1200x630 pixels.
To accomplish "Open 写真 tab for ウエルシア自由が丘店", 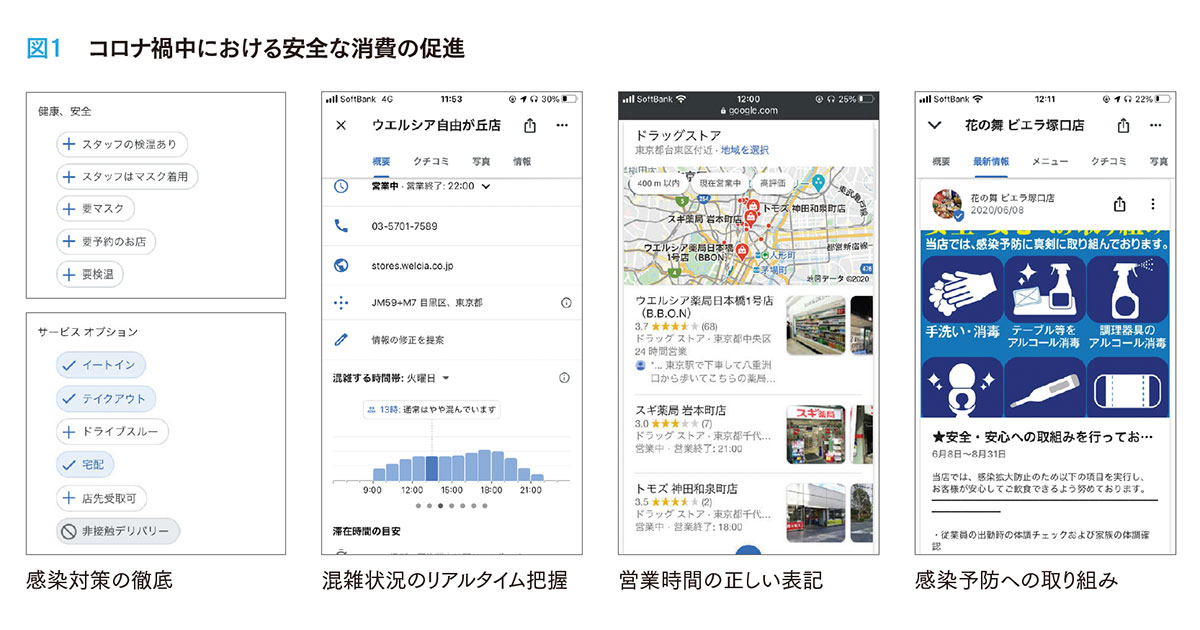I will (482, 161).
